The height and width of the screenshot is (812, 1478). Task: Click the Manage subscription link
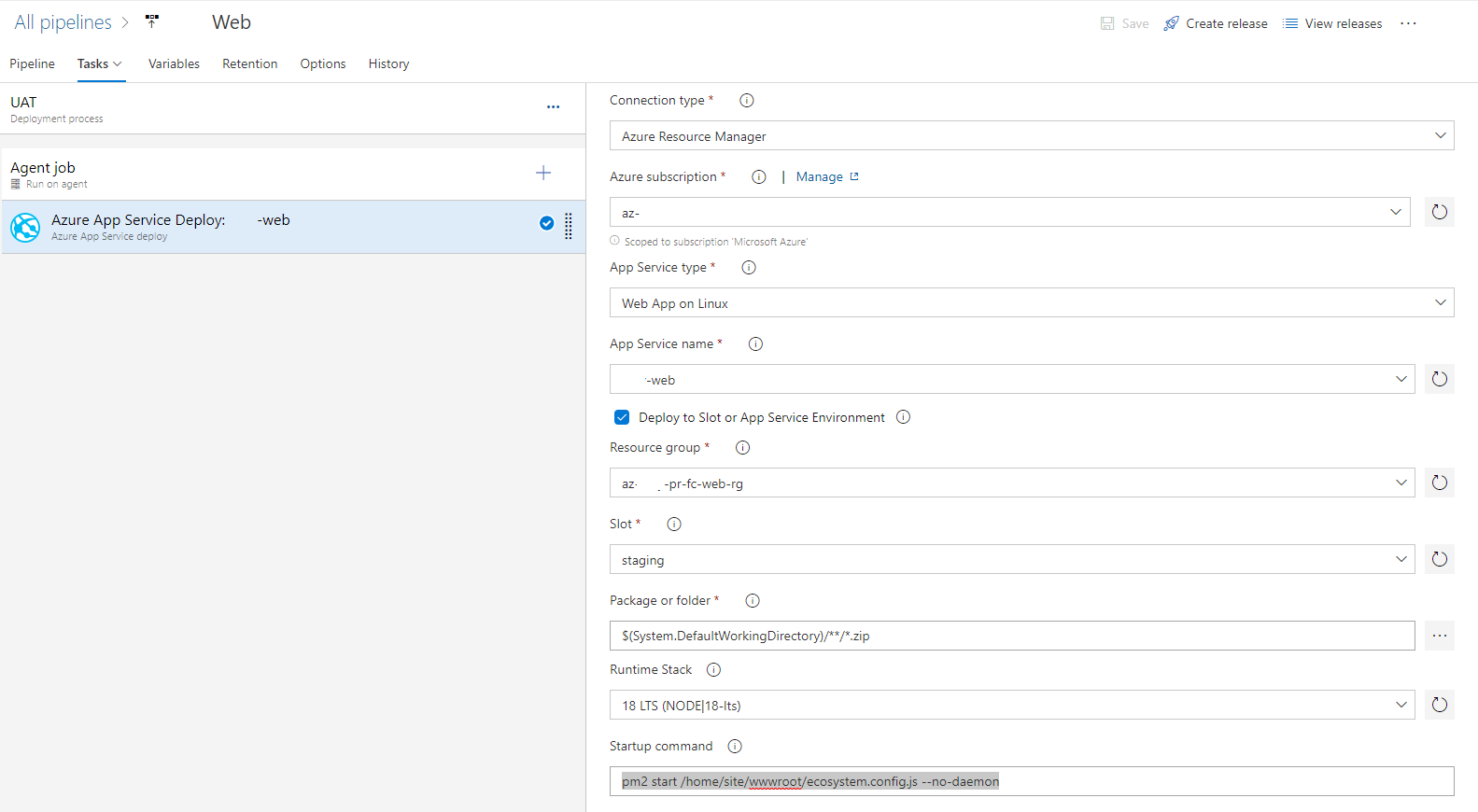[826, 176]
